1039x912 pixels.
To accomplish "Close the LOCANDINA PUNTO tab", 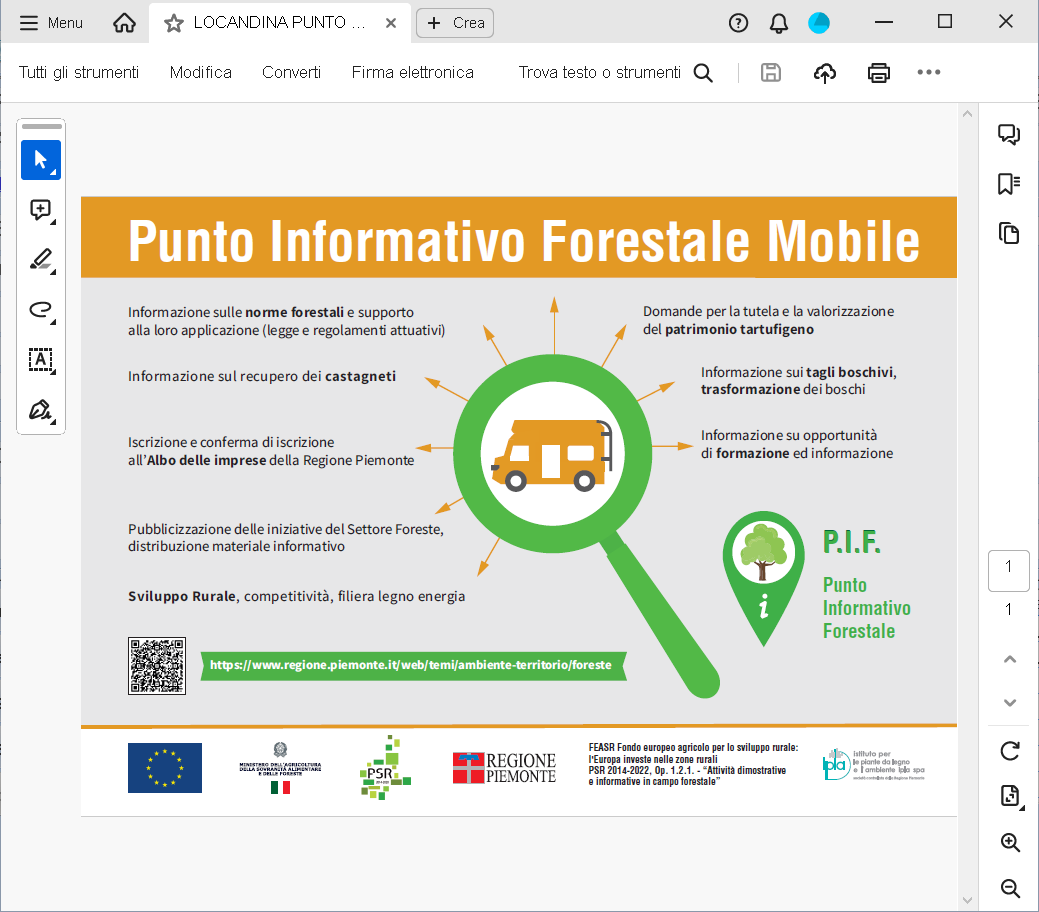I will [x=391, y=23].
